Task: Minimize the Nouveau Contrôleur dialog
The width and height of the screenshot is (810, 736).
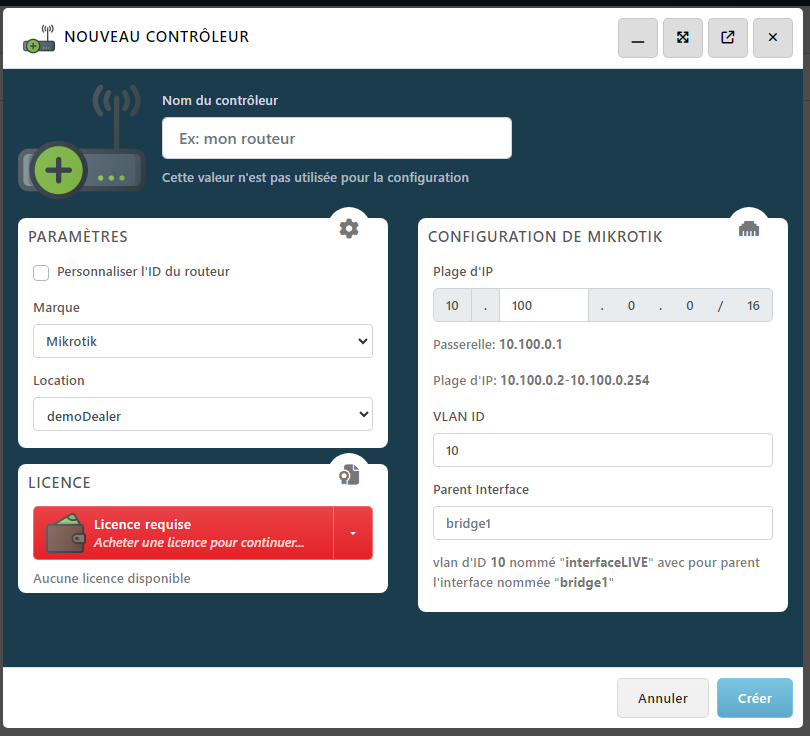Action: 637,38
